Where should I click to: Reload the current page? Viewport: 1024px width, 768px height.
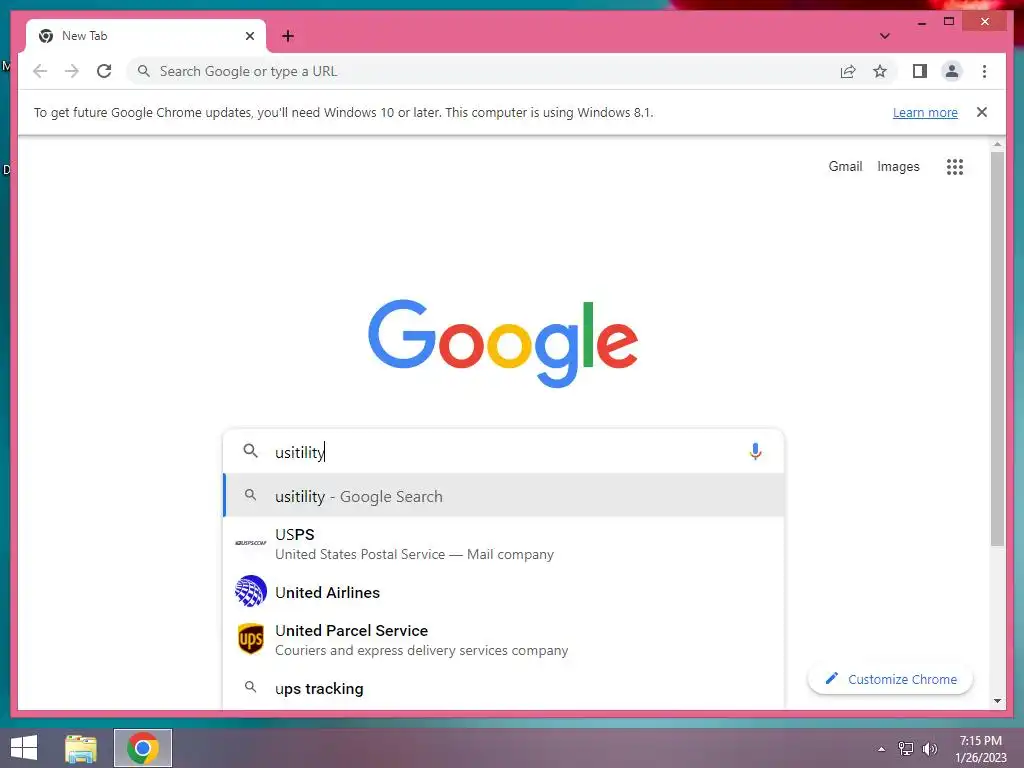104,71
